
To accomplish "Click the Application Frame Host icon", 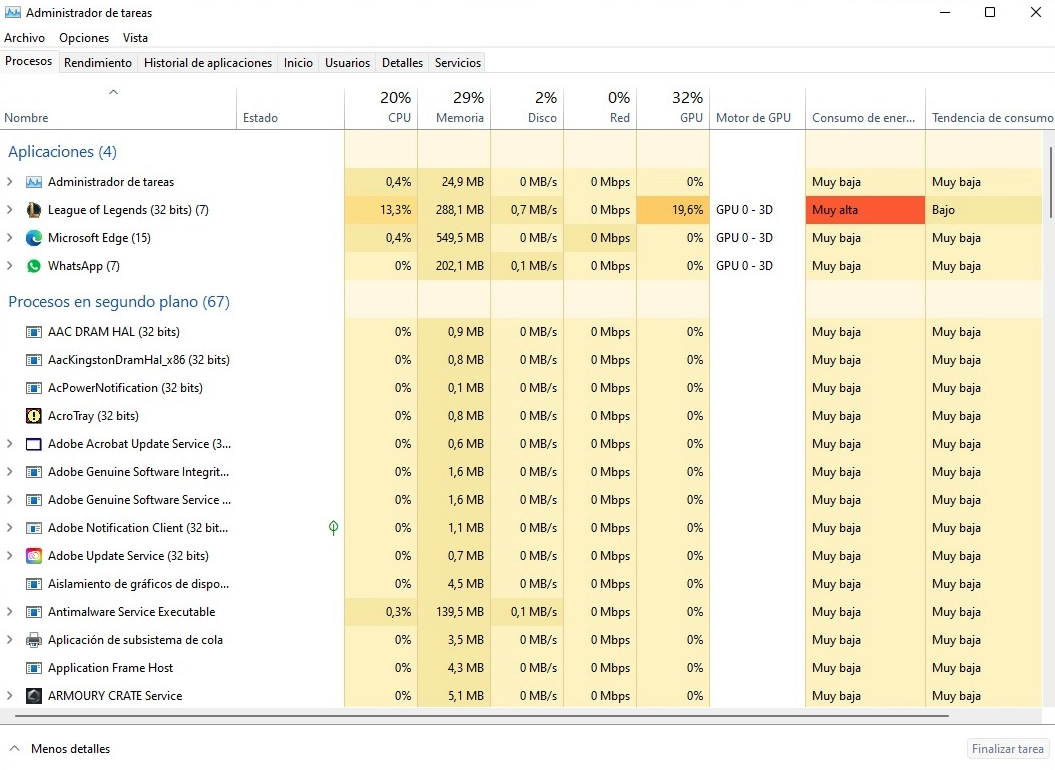I will tap(34, 668).
